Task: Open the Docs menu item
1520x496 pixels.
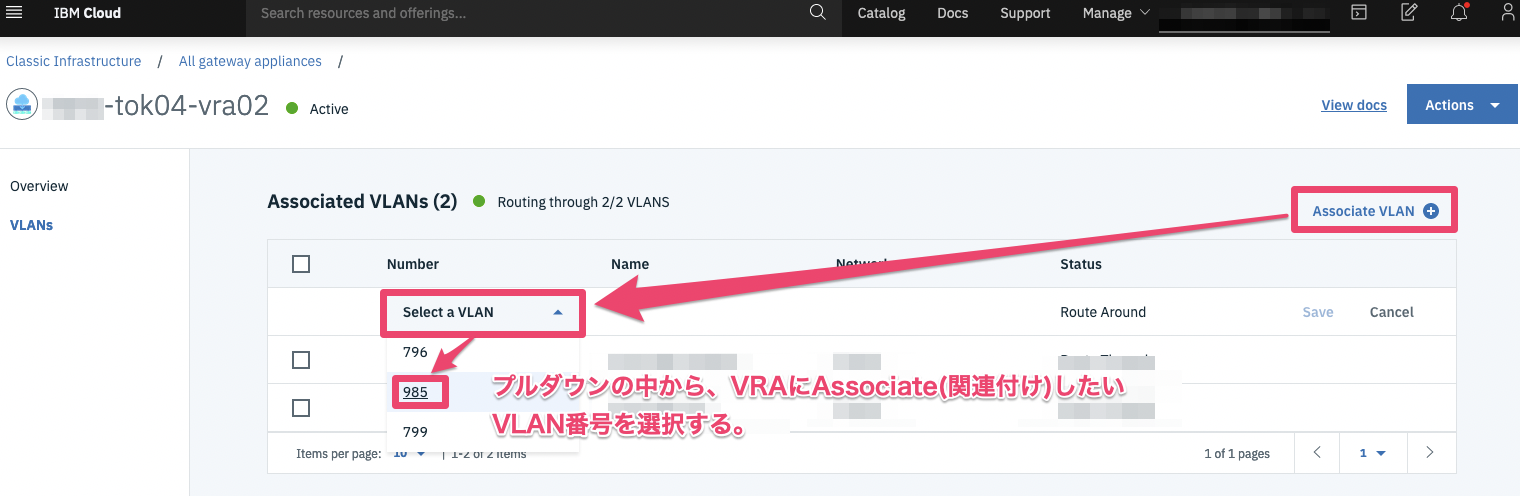Action: pos(953,13)
